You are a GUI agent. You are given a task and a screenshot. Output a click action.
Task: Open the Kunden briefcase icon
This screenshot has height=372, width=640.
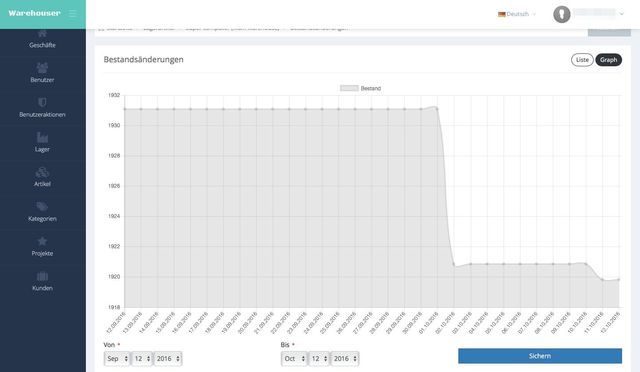pyautogui.click(x=42, y=276)
